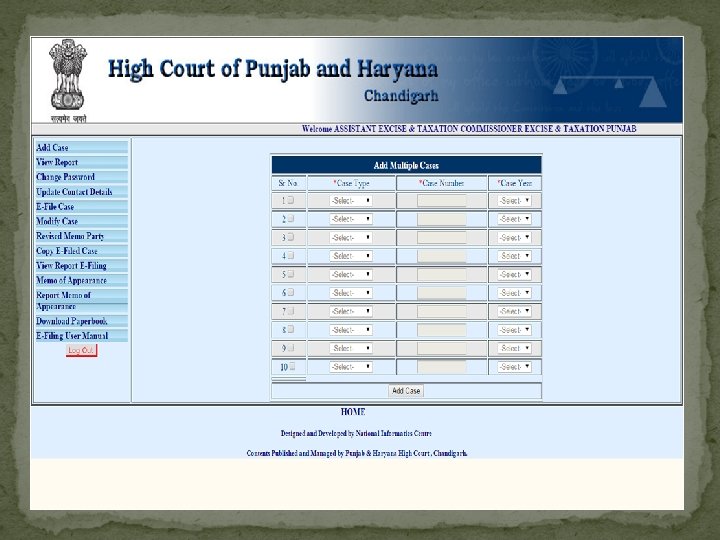Image resolution: width=720 pixels, height=540 pixels.
Task: Open Case Year dropdown in row 1
Action: tap(514, 201)
